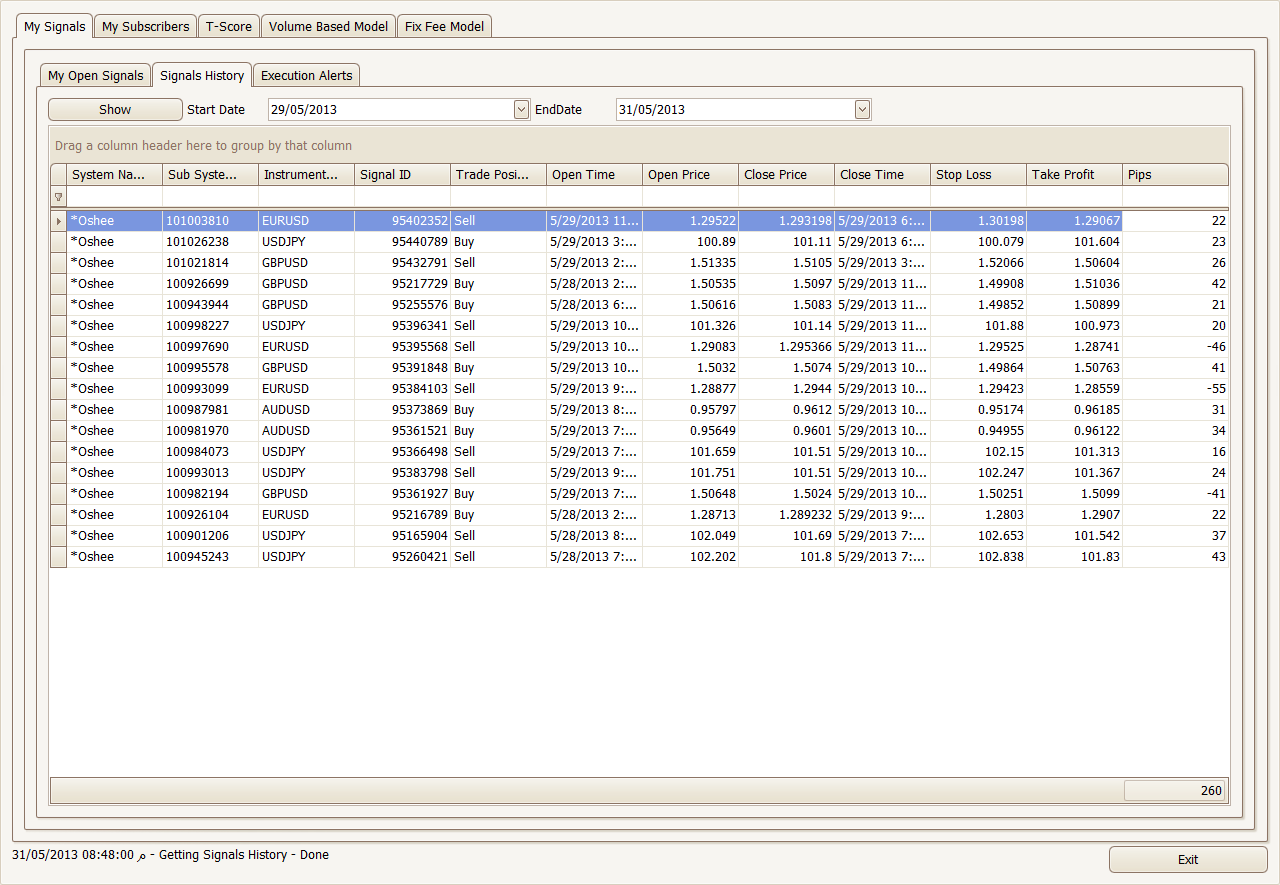Viewport: 1280px width, 885px height.
Task: Select sub system 100926699 cell
Action: tap(210, 284)
